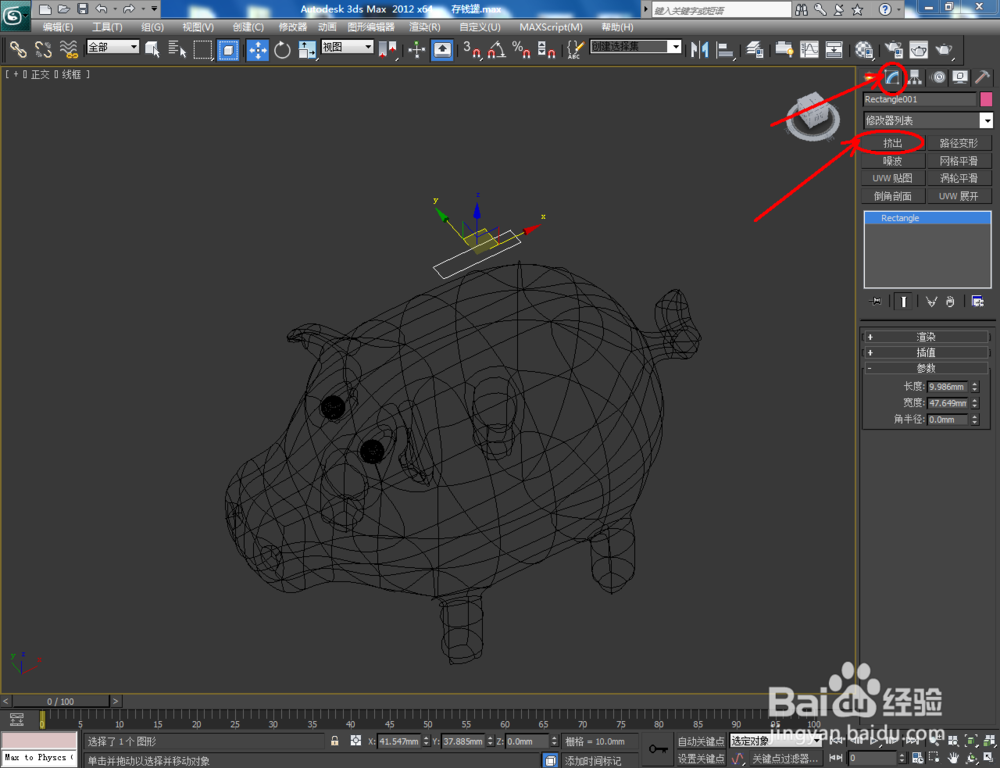Activate the Select and Rotate tool

(x=282, y=49)
